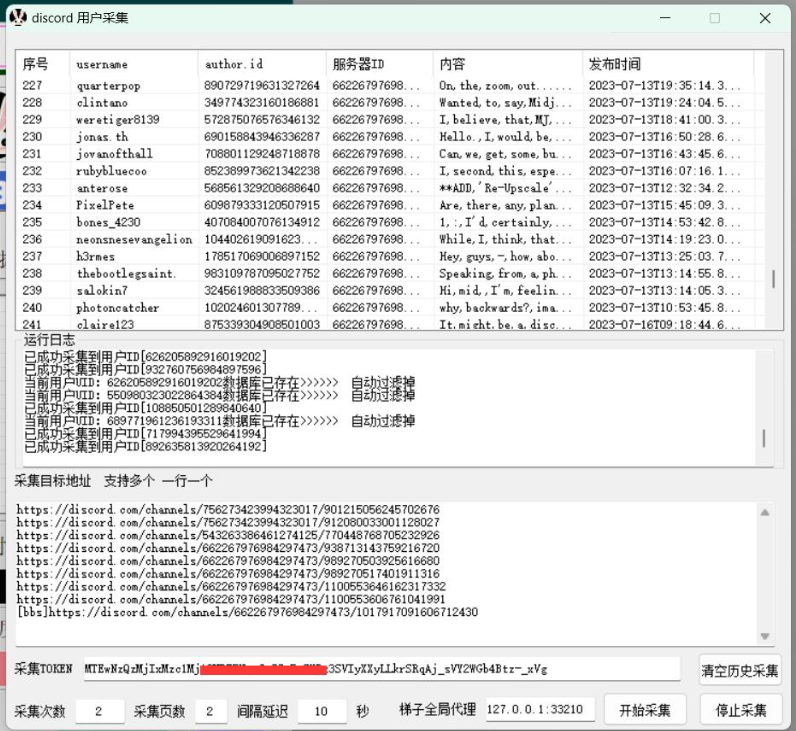Image resolution: width=796 pixels, height=731 pixels.
Task: Click log line with ID 932760756984897596
Action: pos(145,370)
